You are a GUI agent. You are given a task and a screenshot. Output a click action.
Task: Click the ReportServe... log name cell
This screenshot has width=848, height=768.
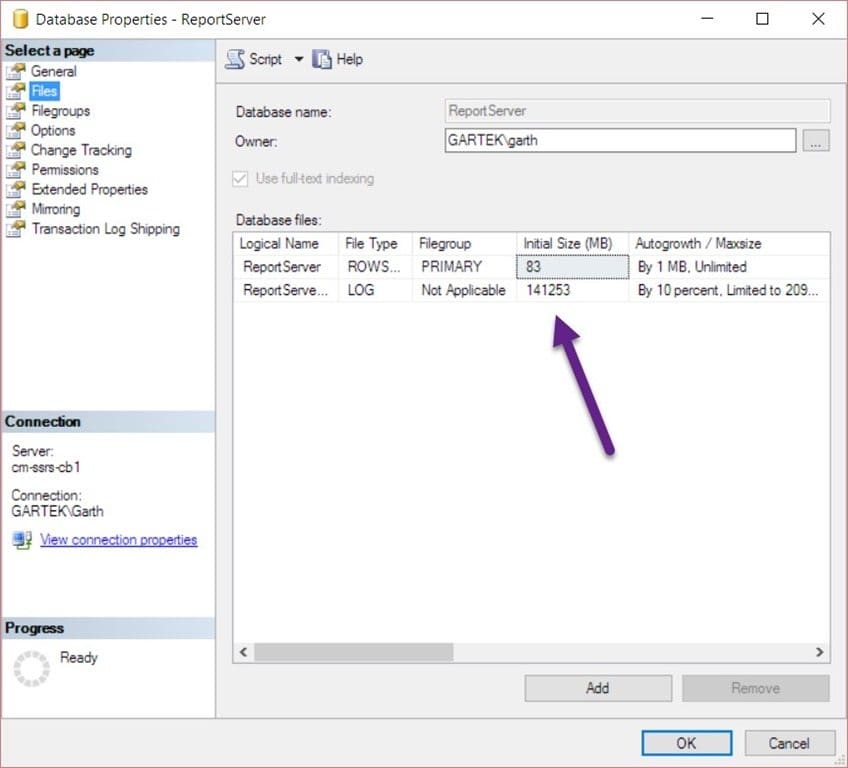click(286, 290)
